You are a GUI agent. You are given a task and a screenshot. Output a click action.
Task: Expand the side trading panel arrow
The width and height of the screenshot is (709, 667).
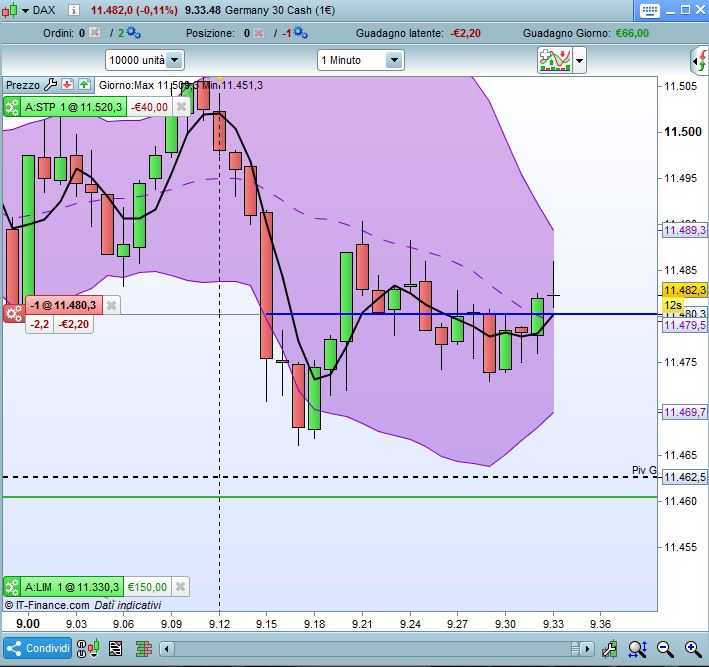point(700,61)
